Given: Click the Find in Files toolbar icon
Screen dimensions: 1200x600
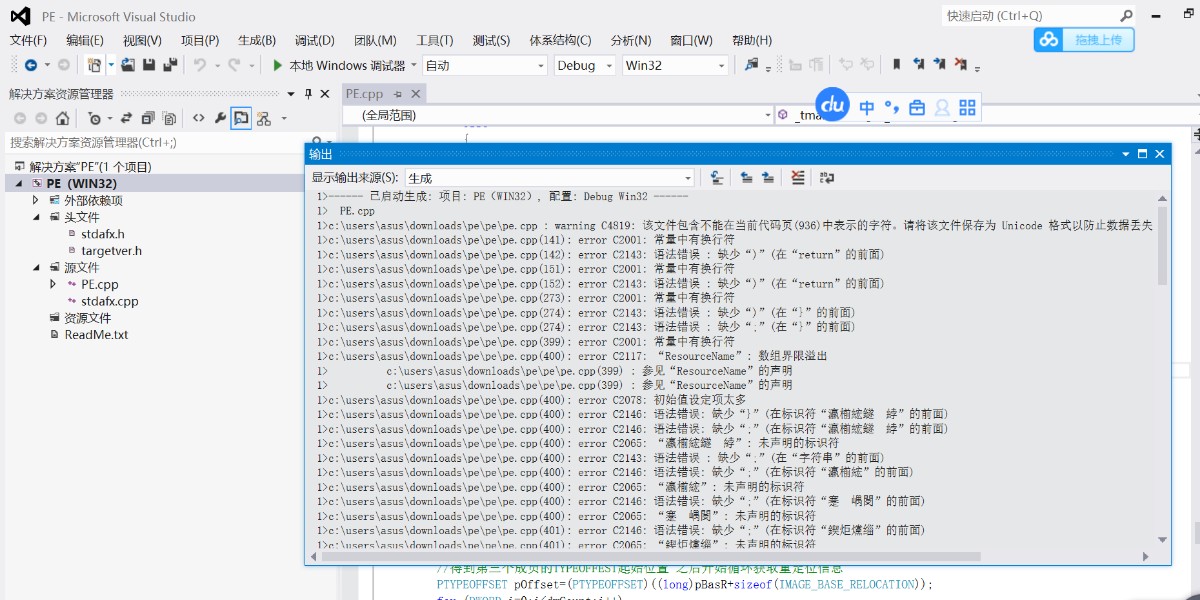Looking at the screenshot, I should [x=751, y=65].
